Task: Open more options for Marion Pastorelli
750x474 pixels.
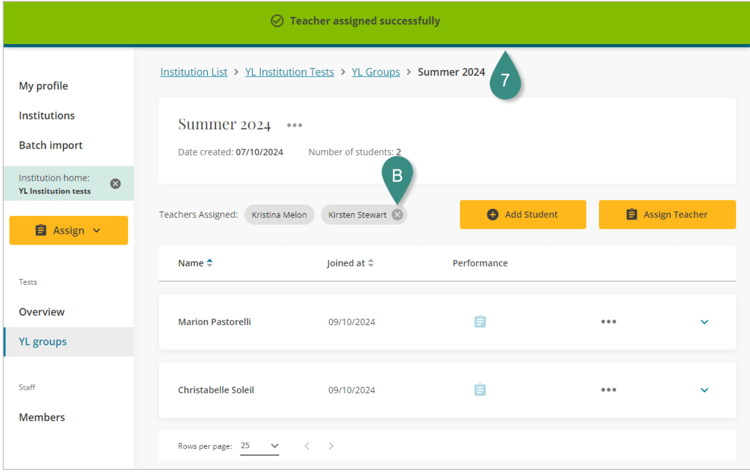Action: [x=608, y=322]
